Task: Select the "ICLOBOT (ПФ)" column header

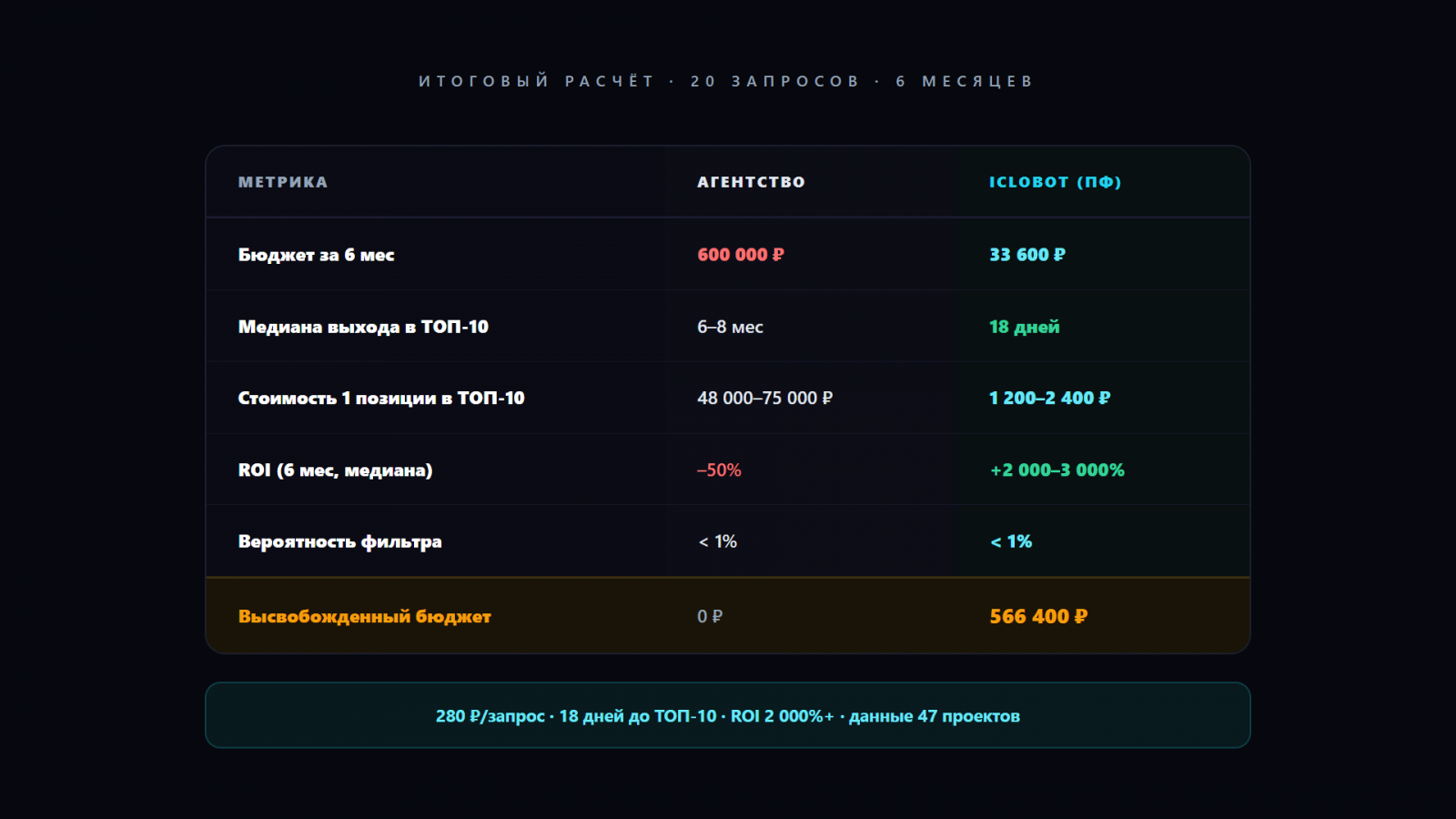Action: coord(1055,182)
